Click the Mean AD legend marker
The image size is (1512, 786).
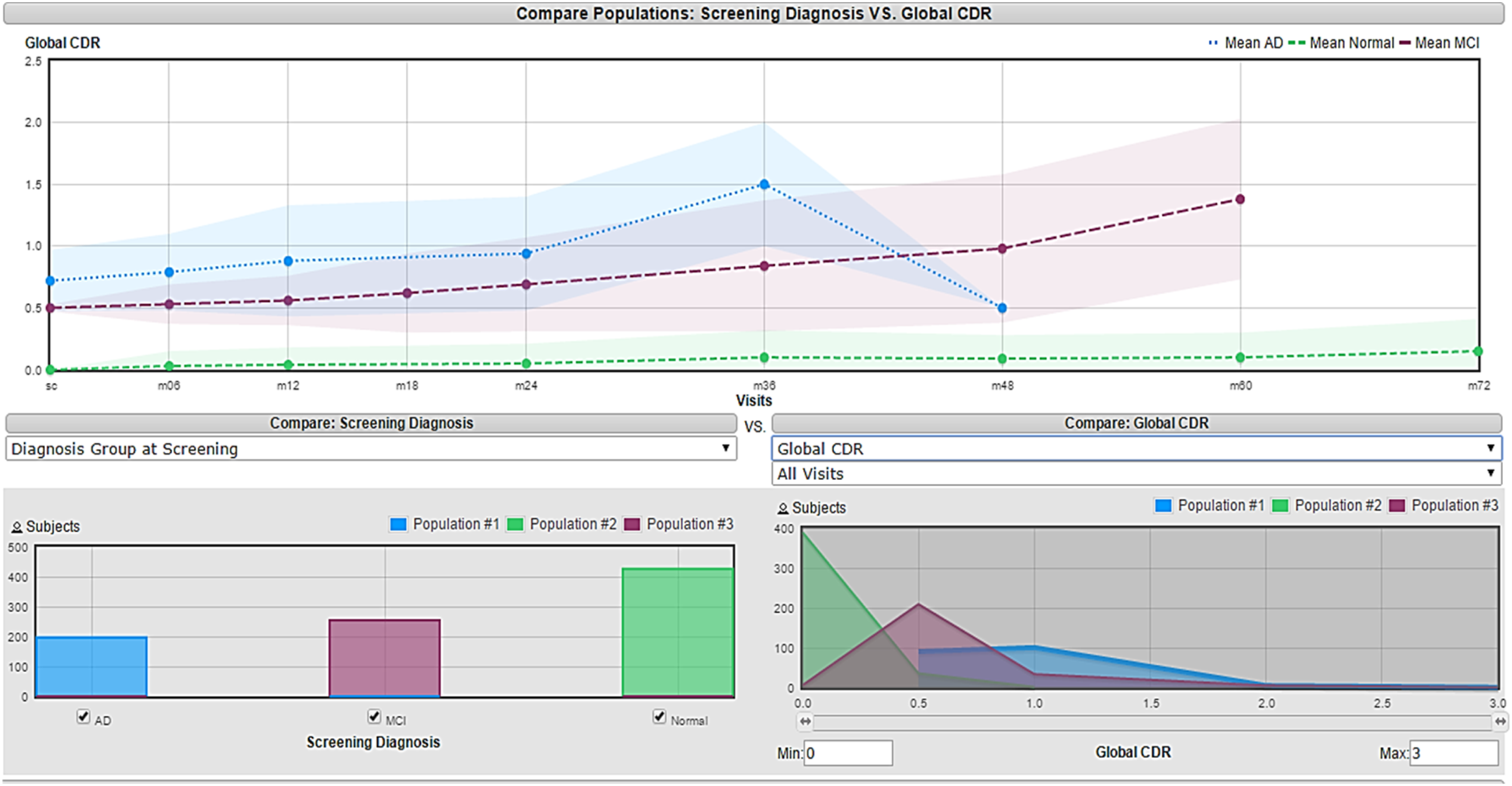(1213, 43)
